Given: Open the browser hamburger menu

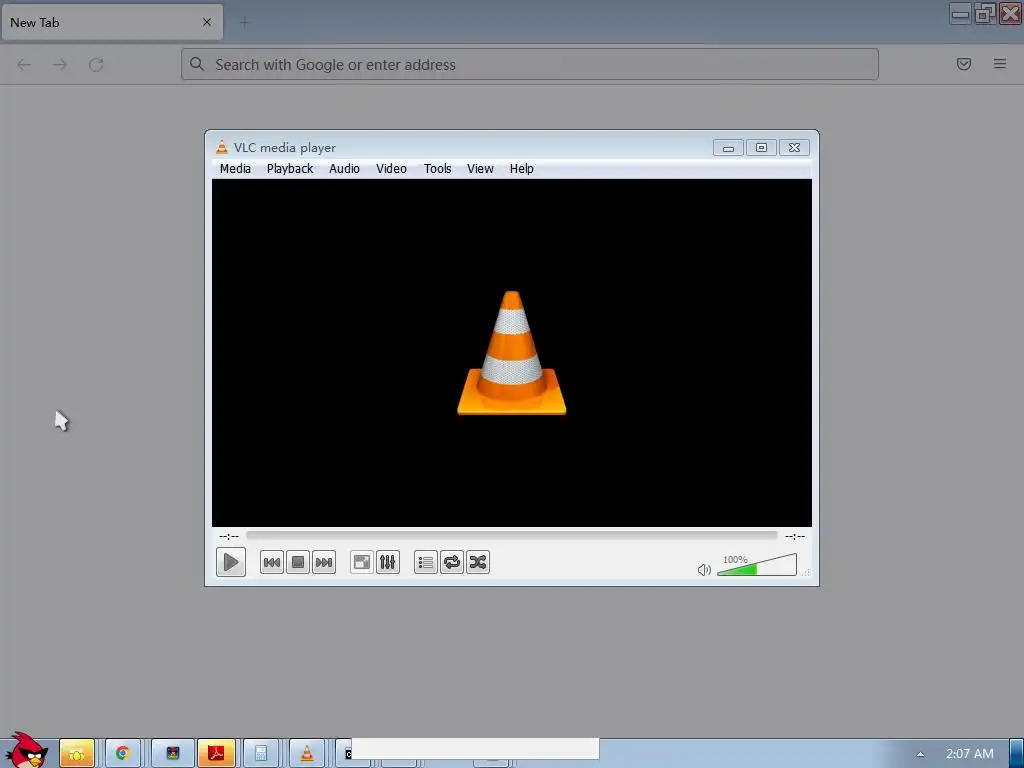Looking at the screenshot, I should click(1000, 64).
